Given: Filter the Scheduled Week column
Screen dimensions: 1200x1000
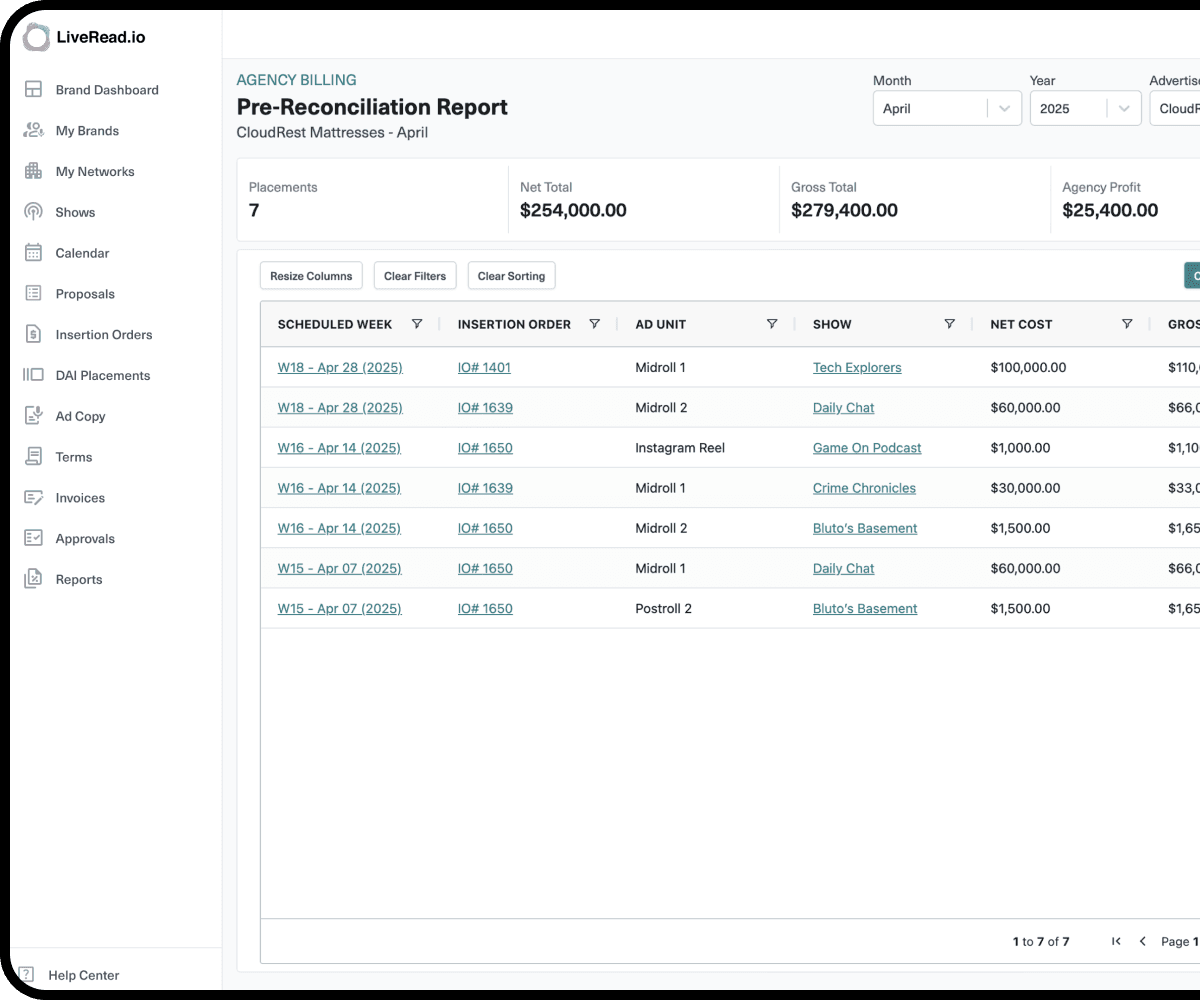Looking at the screenshot, I should click(417, 324).
